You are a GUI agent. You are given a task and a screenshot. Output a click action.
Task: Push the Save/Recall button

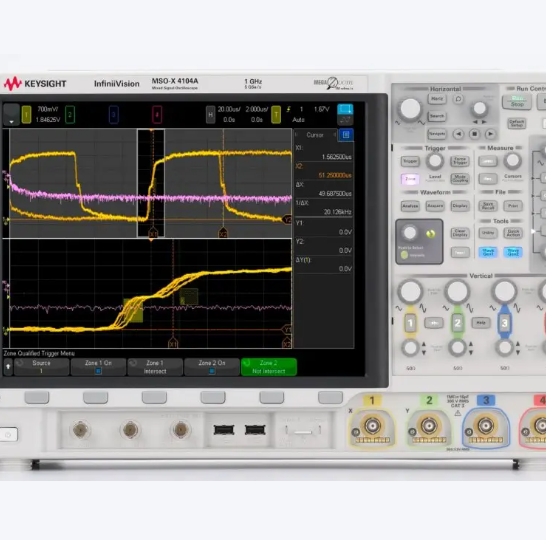(488, 206)
